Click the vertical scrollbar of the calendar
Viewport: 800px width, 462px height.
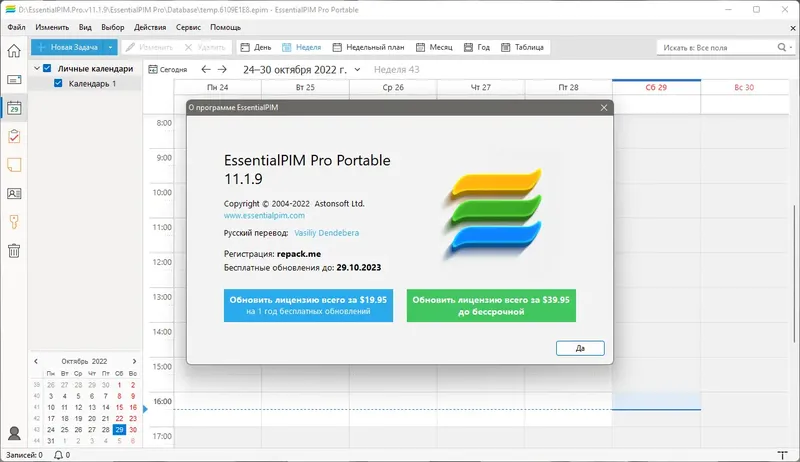(x=794, y=273)
